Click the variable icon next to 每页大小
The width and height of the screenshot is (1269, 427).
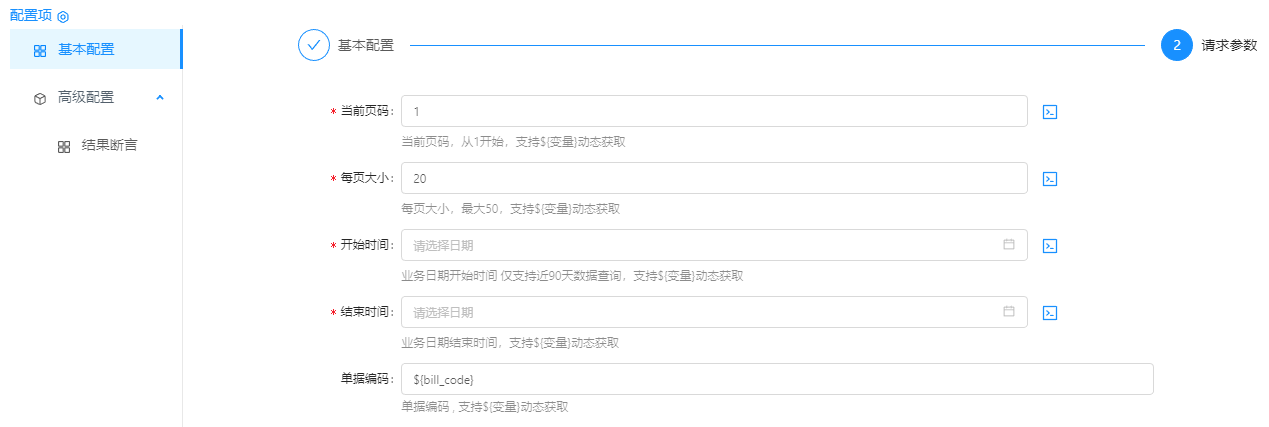pyautogui.click(x=1050, y=179)
